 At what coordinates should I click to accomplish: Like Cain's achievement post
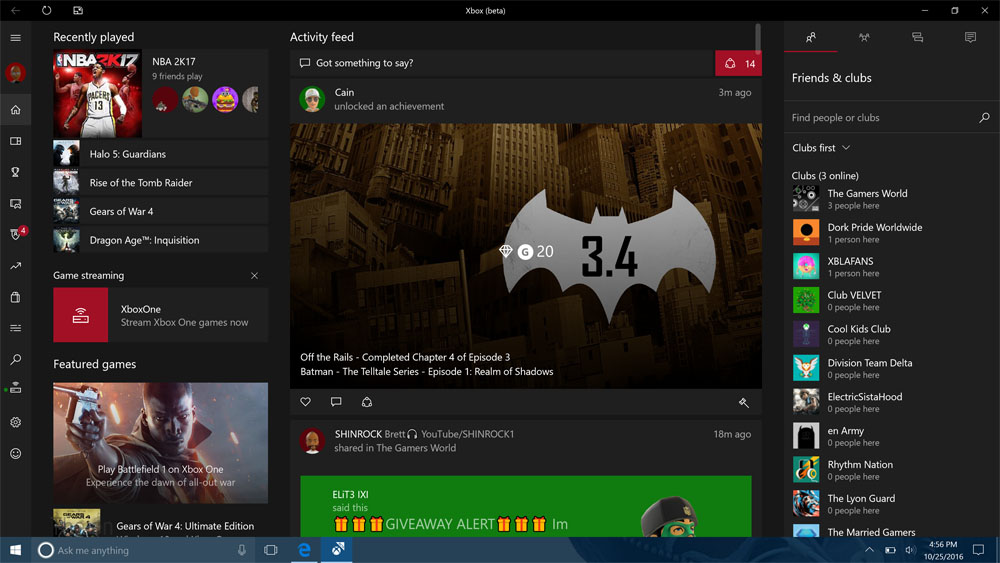305,402
